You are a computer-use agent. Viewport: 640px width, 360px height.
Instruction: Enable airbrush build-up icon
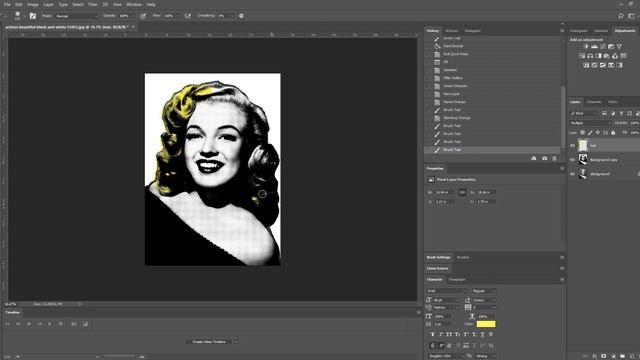click(188, 16)
